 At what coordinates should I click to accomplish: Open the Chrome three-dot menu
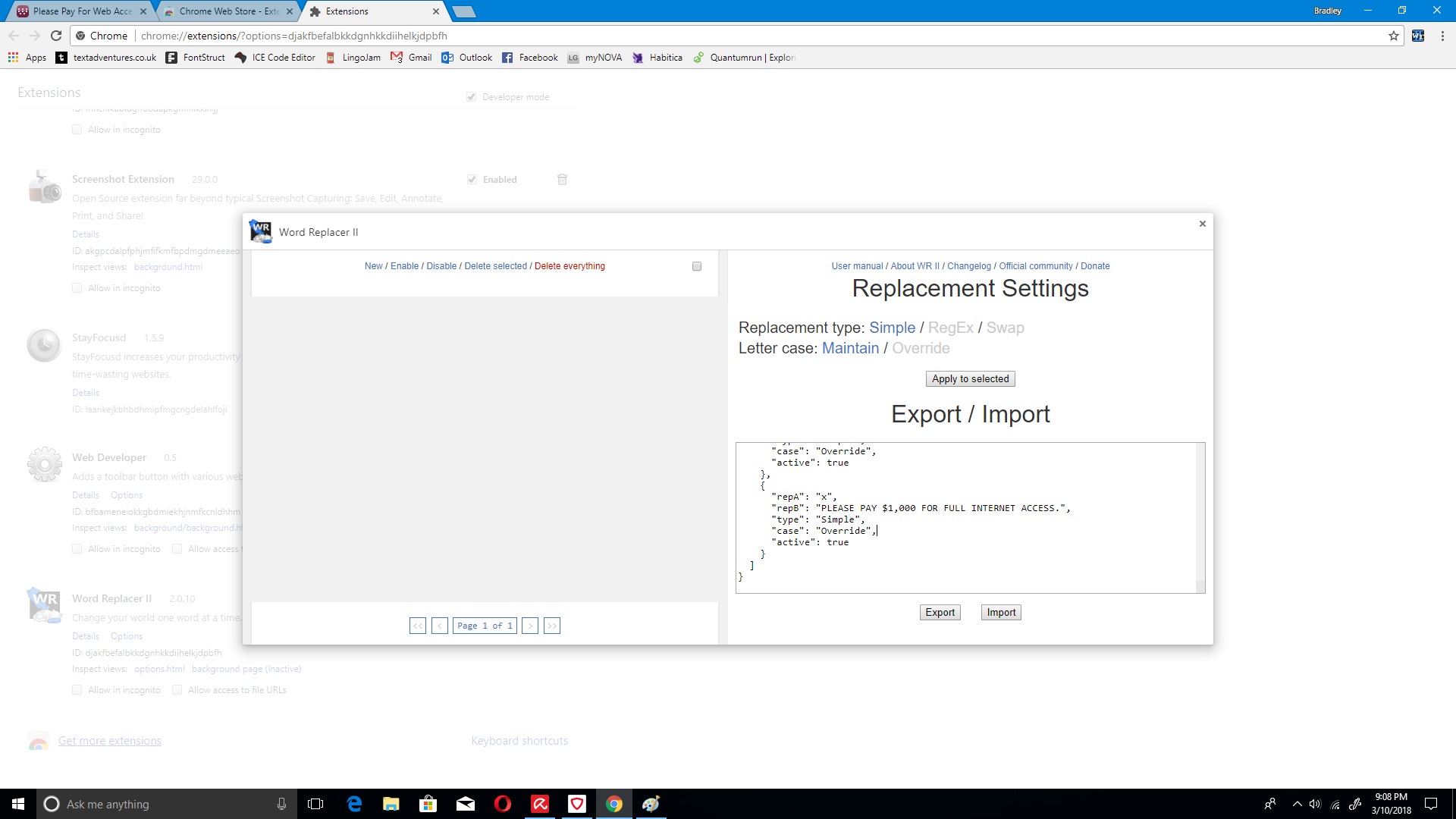tap(1442, 36)
